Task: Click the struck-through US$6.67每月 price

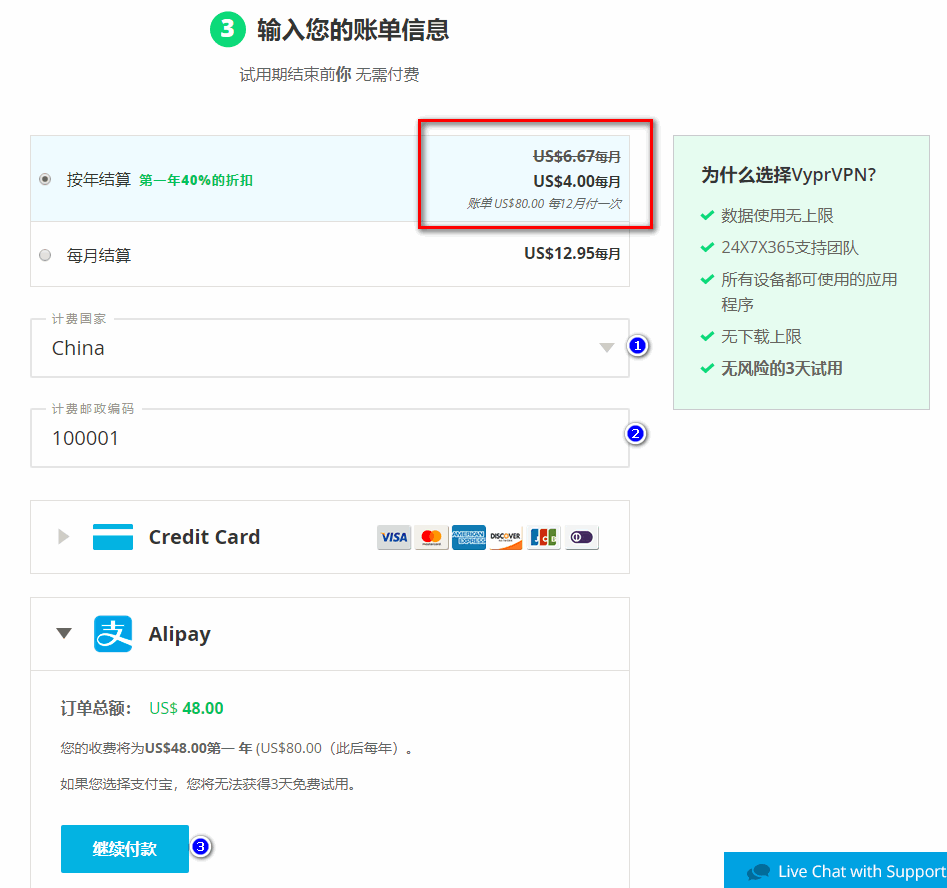Action: point(577,156)
